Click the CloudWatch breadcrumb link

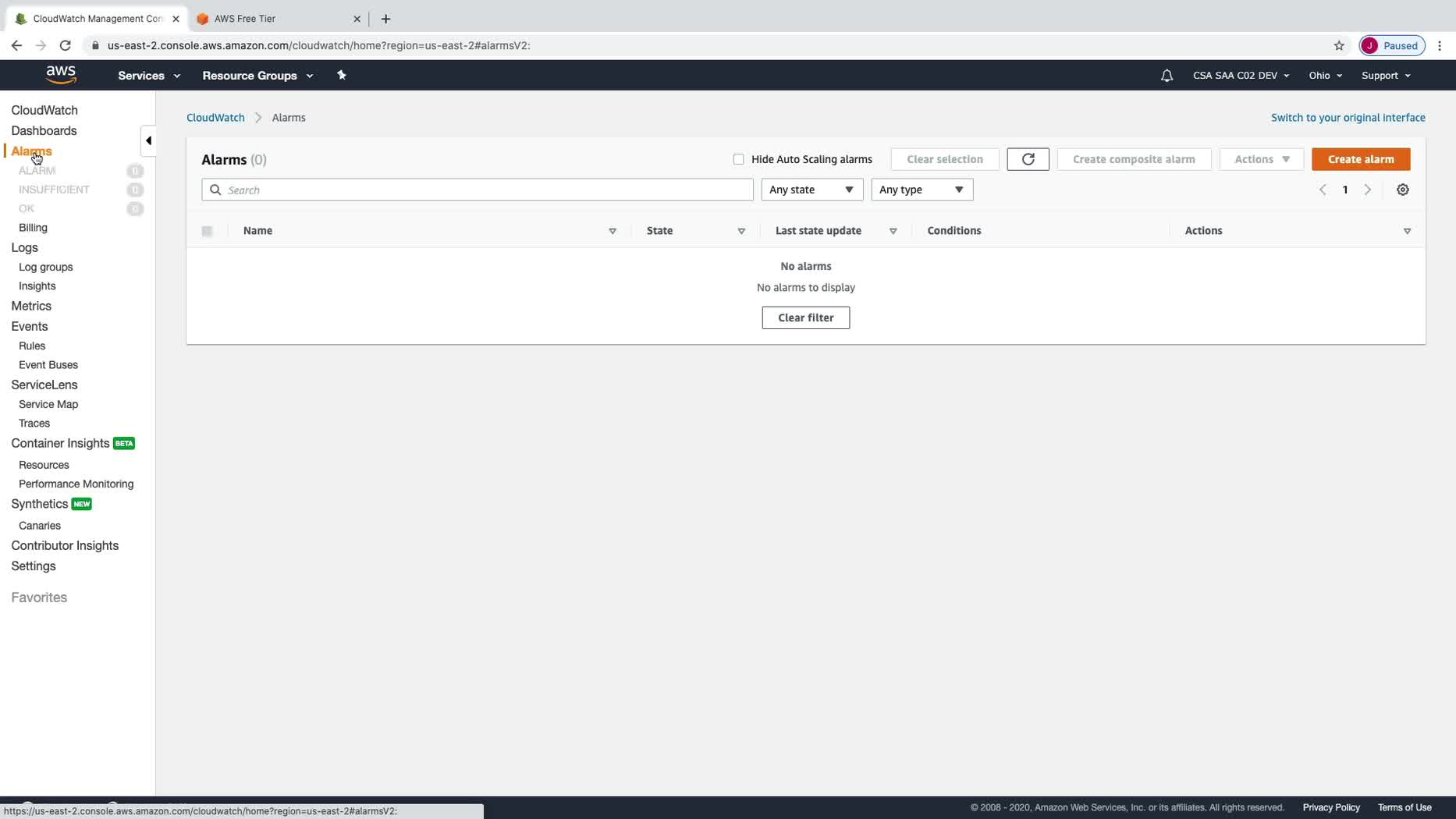point(215,118)
